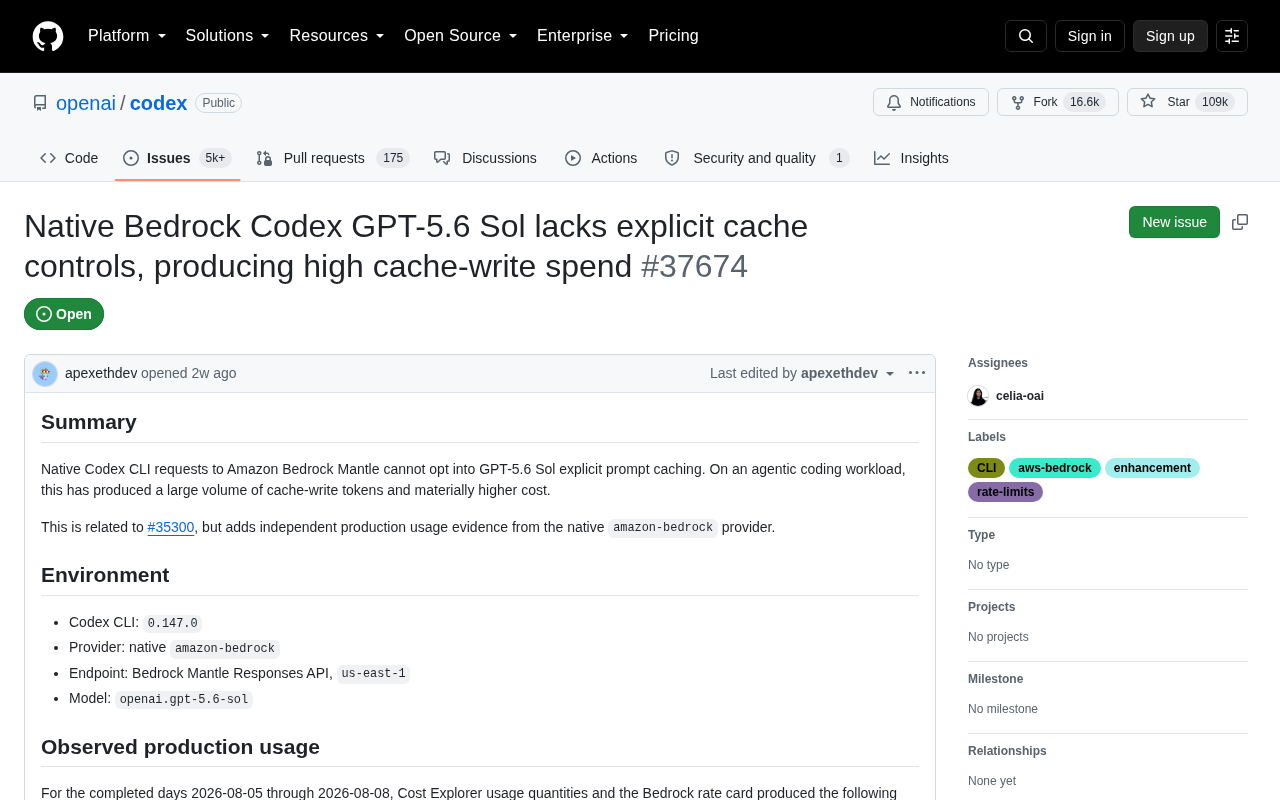Open celia-oai assignee profile link
1280x800 pixels.
[x=1020, y=396]
